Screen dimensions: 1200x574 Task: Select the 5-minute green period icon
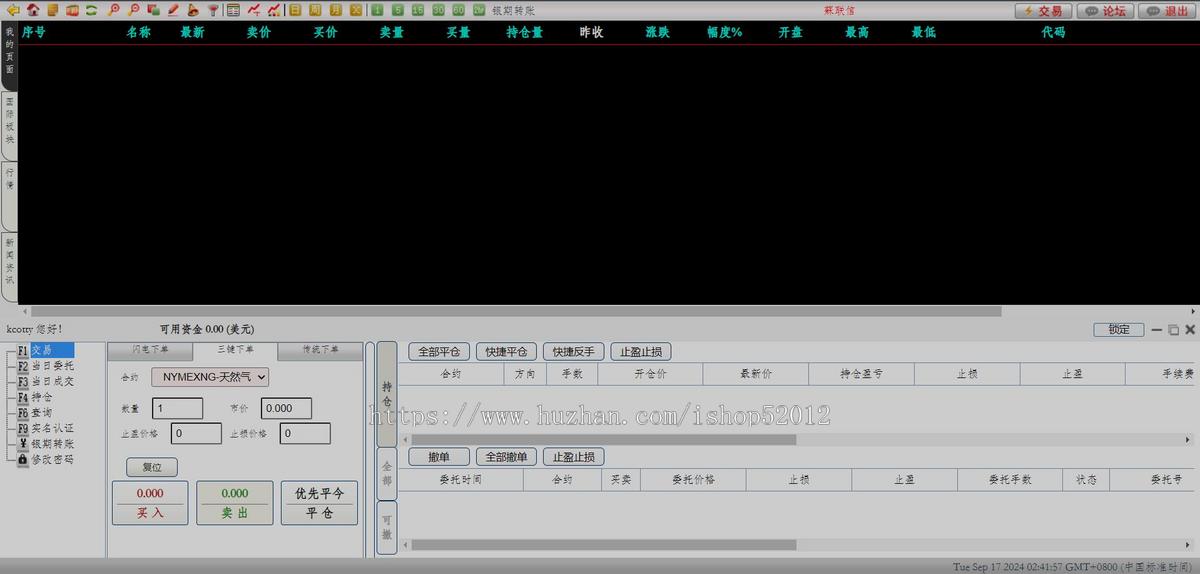pyautogui.click(x=398, y=10)
